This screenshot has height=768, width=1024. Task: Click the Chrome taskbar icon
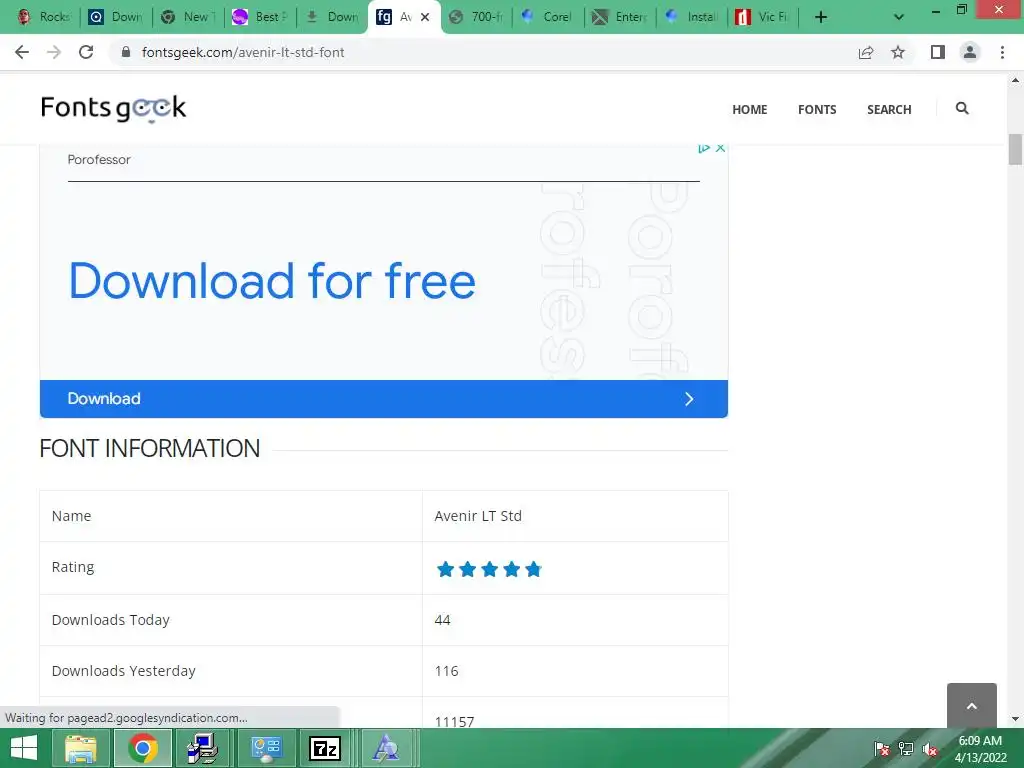coord(142,748)
